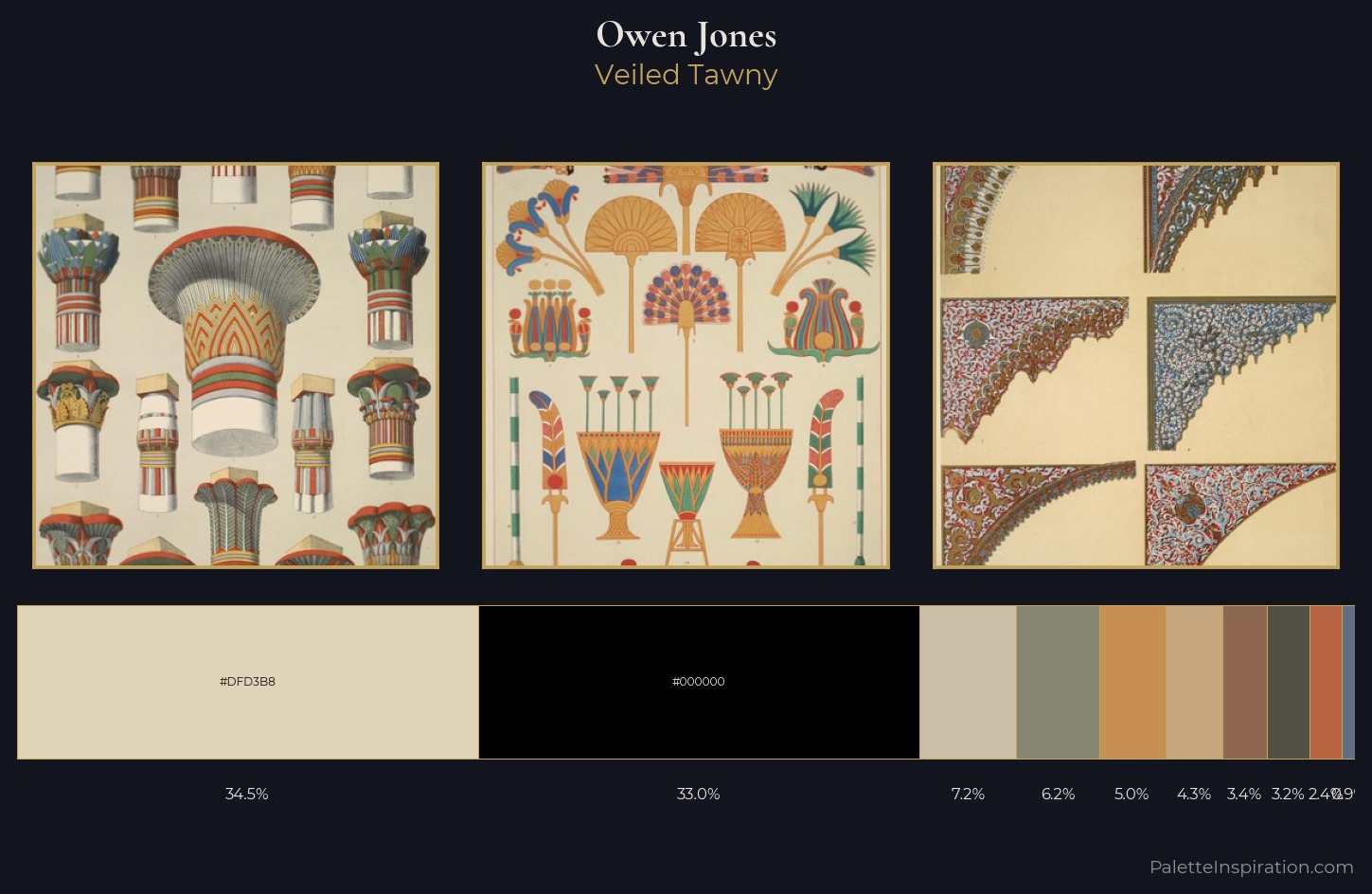Select the black #000000 color swatch
The width and height of the screenshot is (1372, 894).
point(699,682)
